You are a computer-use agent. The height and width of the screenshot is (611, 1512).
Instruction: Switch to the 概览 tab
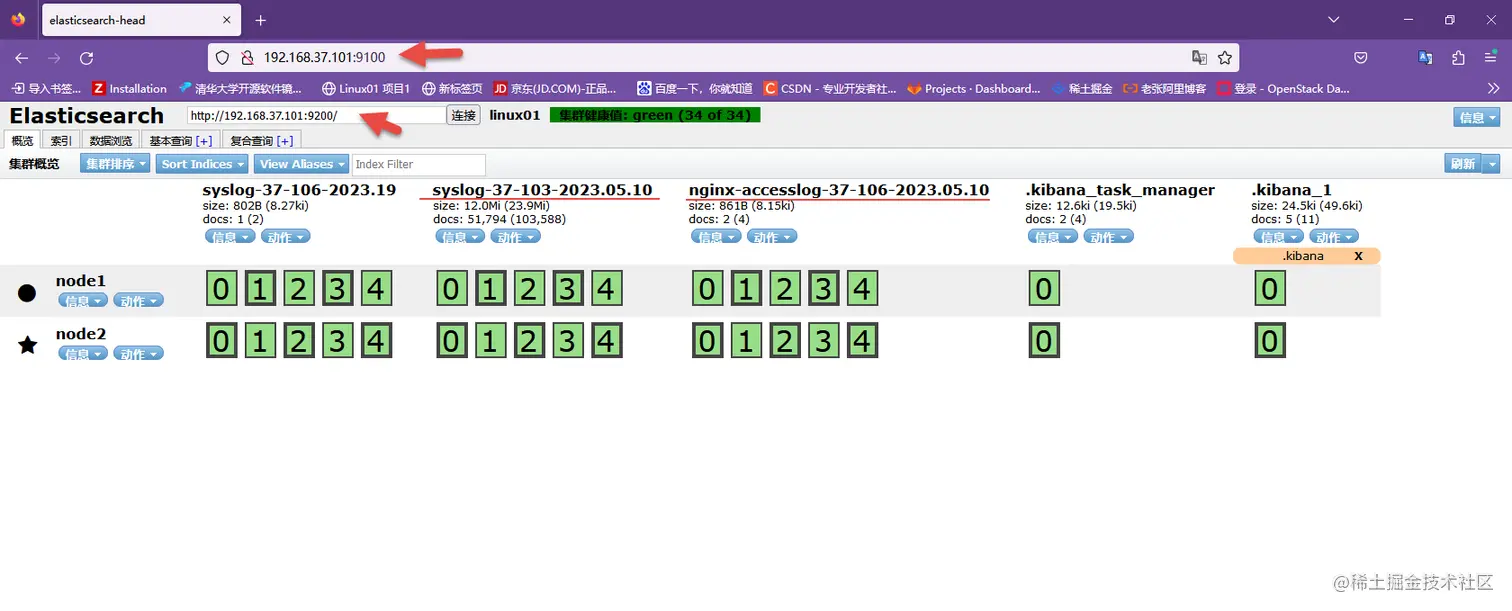22,141
